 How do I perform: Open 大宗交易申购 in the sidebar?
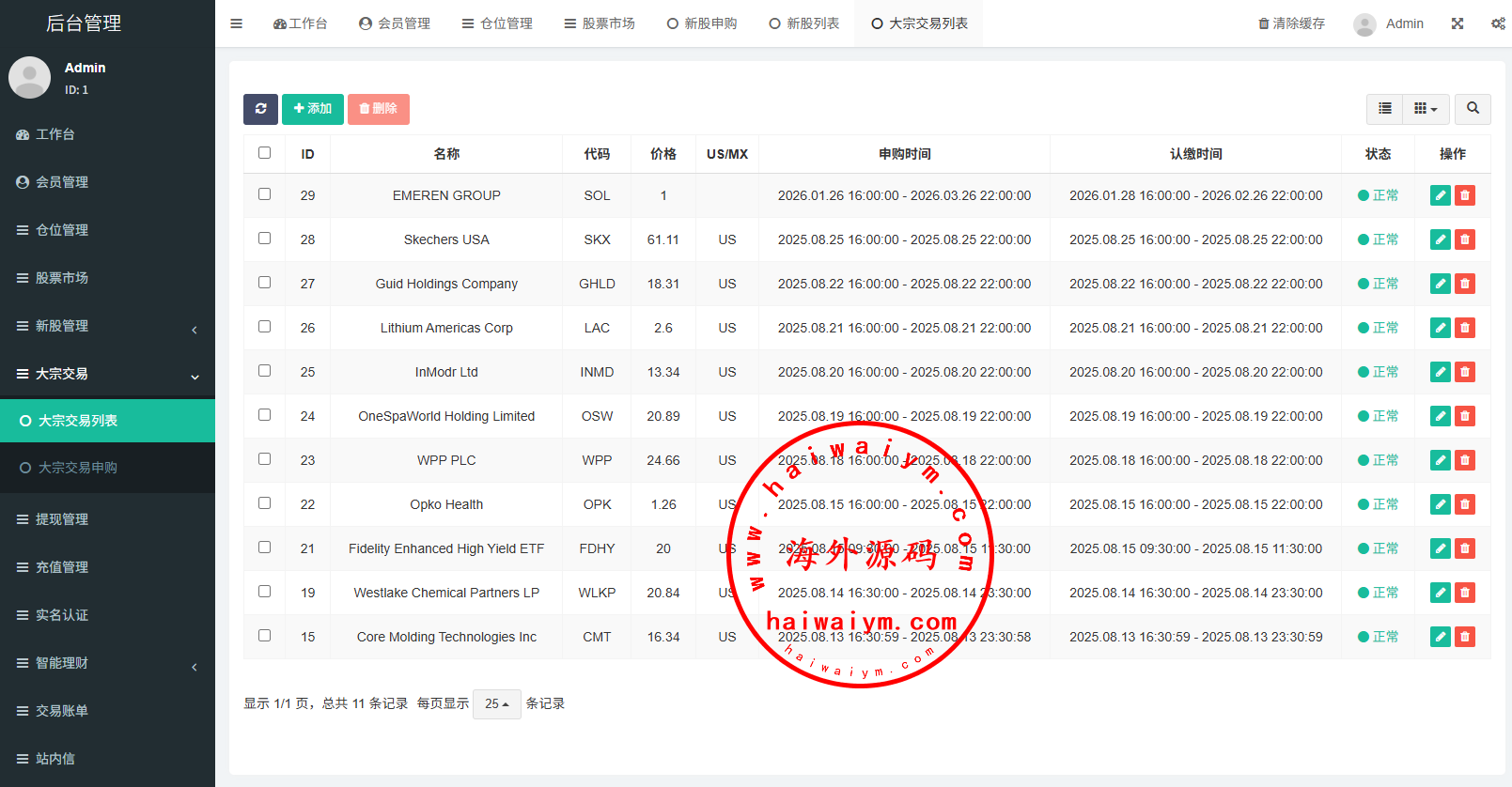point(78,468)
